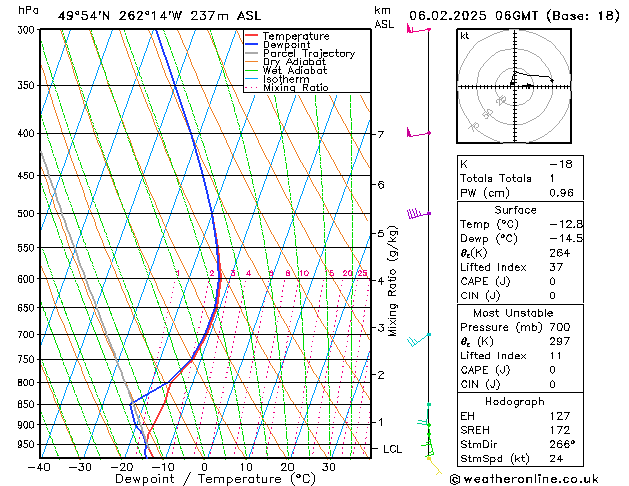Click the LCL level marker
The width and height of the screenshot is (629, 486).
click(392, 449)
